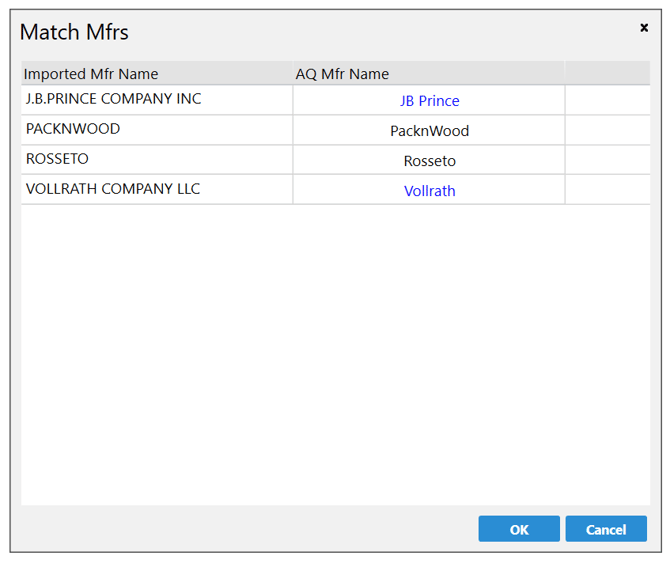Select the PacknWood AQ Mfr cell

pos(429,130)
